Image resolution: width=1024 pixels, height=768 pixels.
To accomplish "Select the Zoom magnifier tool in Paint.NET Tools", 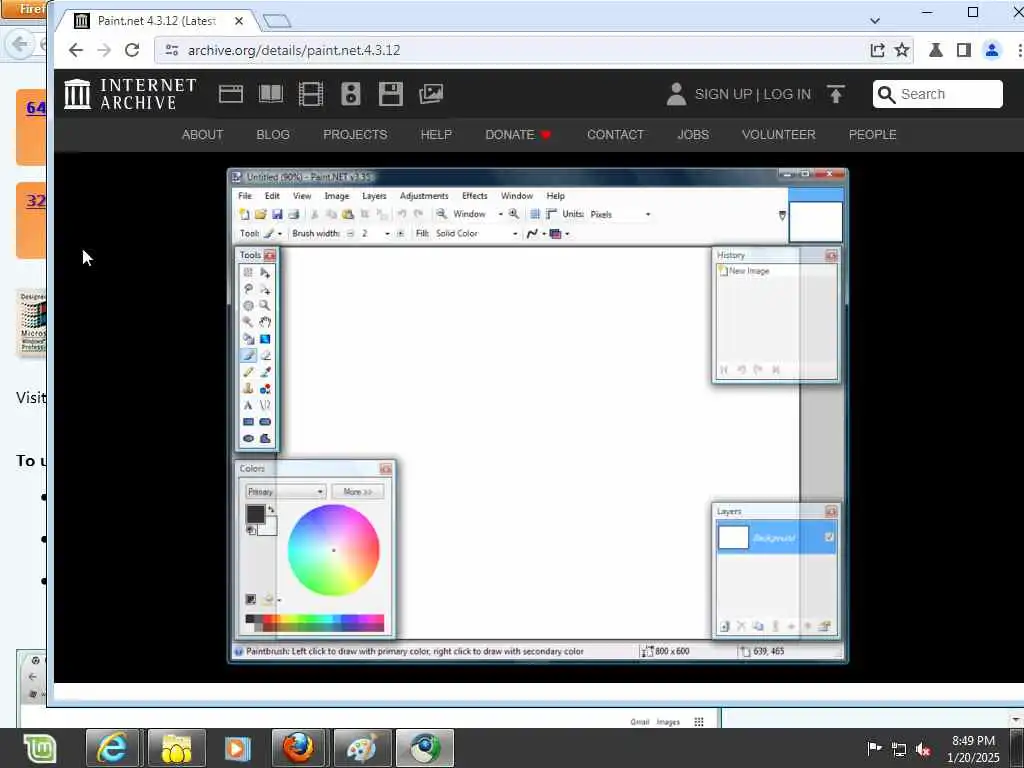I will click(x=265, y=305).
